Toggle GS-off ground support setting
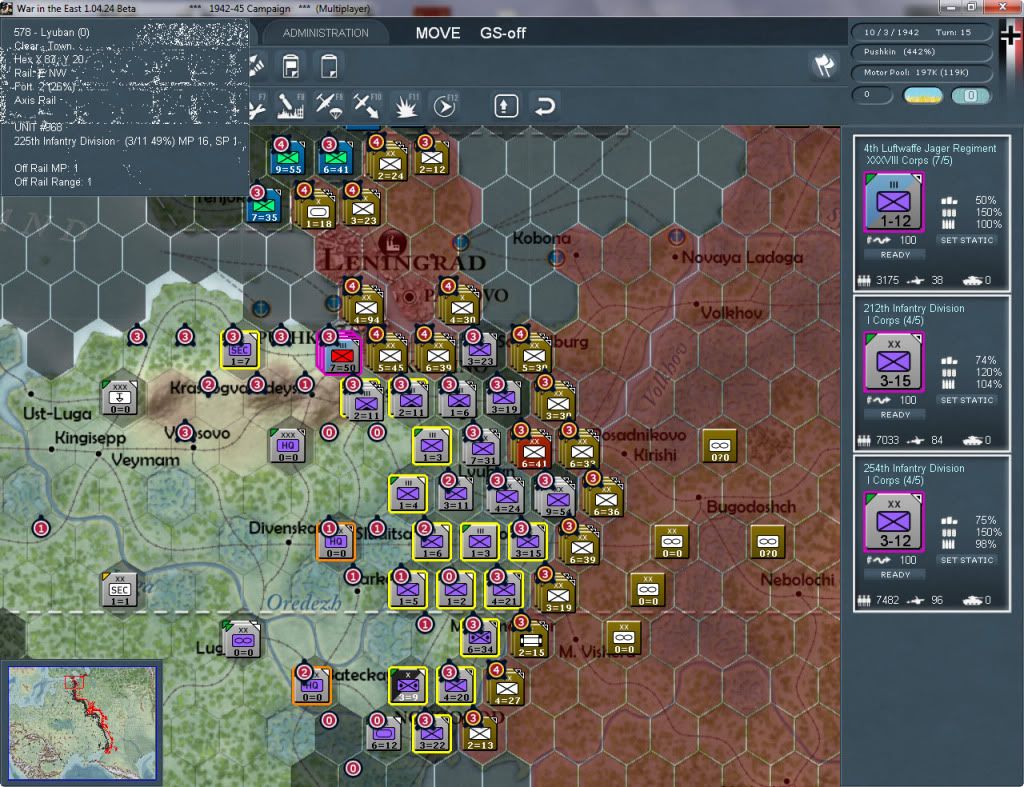 click(x=503, y=33)
